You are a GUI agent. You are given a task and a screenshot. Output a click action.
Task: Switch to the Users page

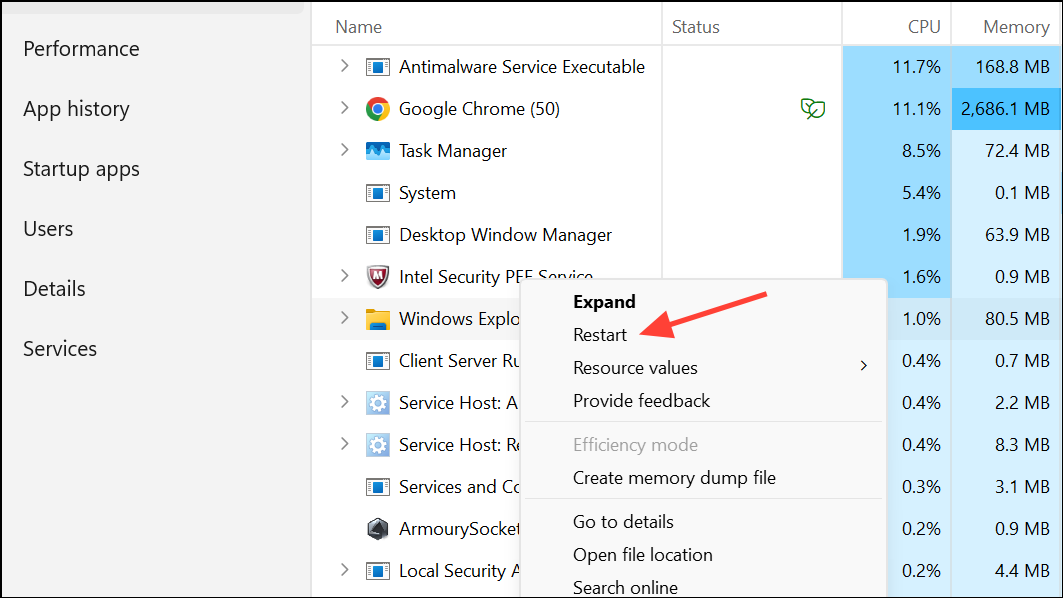click(x=48, y=229)
